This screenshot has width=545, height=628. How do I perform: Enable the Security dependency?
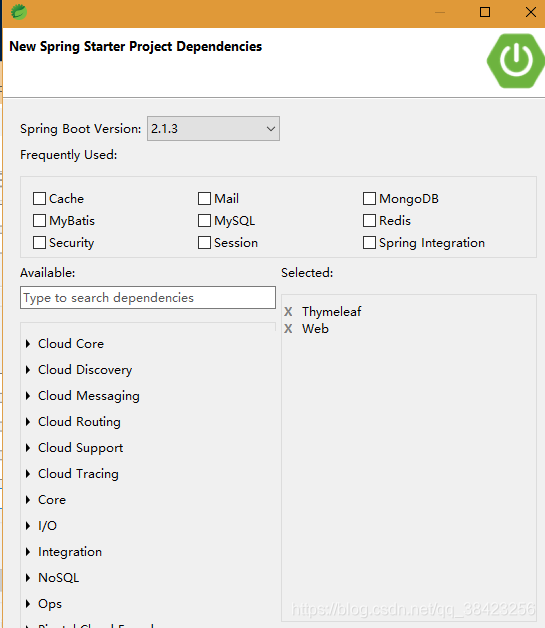coord(39,243)
